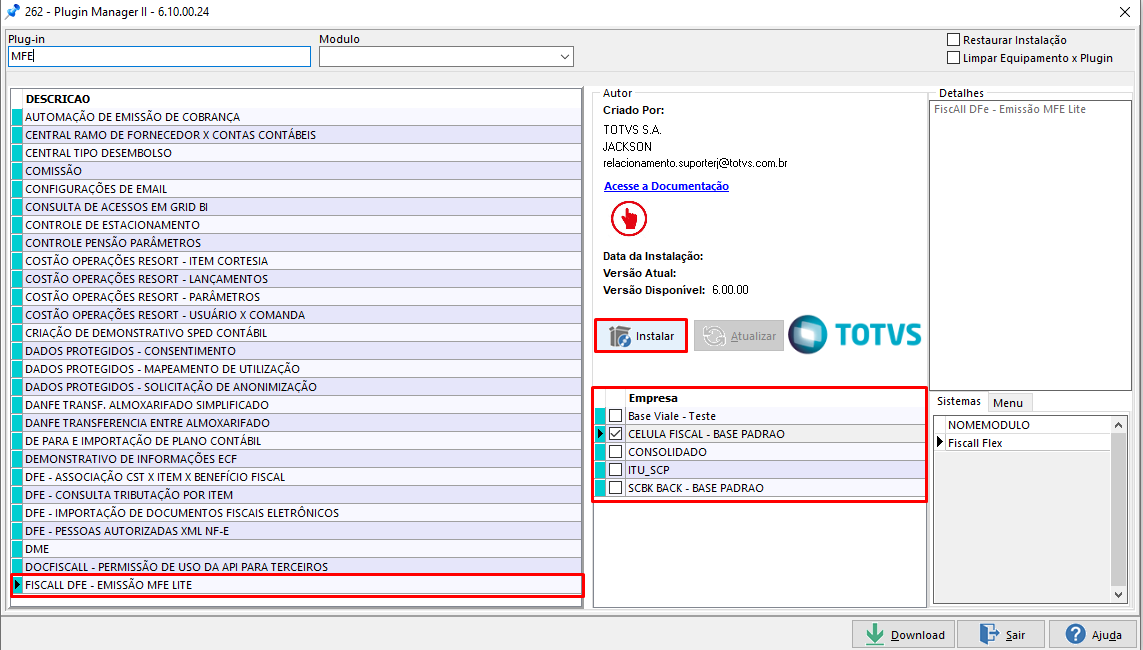
Task: Select DFE - PESSOAS AUTORIZADAS XML NF-E
Action: coord(303,530)
